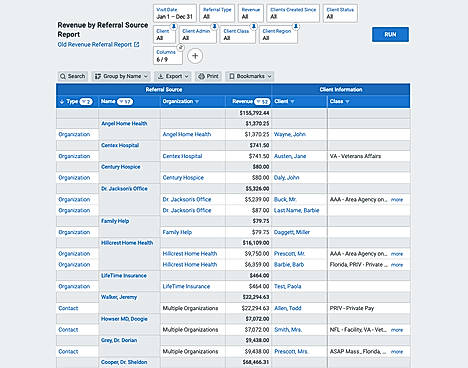The height and width of the screenshot is (368, 468).
Task: Click the Revenue column filter badge
Action: (262, 101)
